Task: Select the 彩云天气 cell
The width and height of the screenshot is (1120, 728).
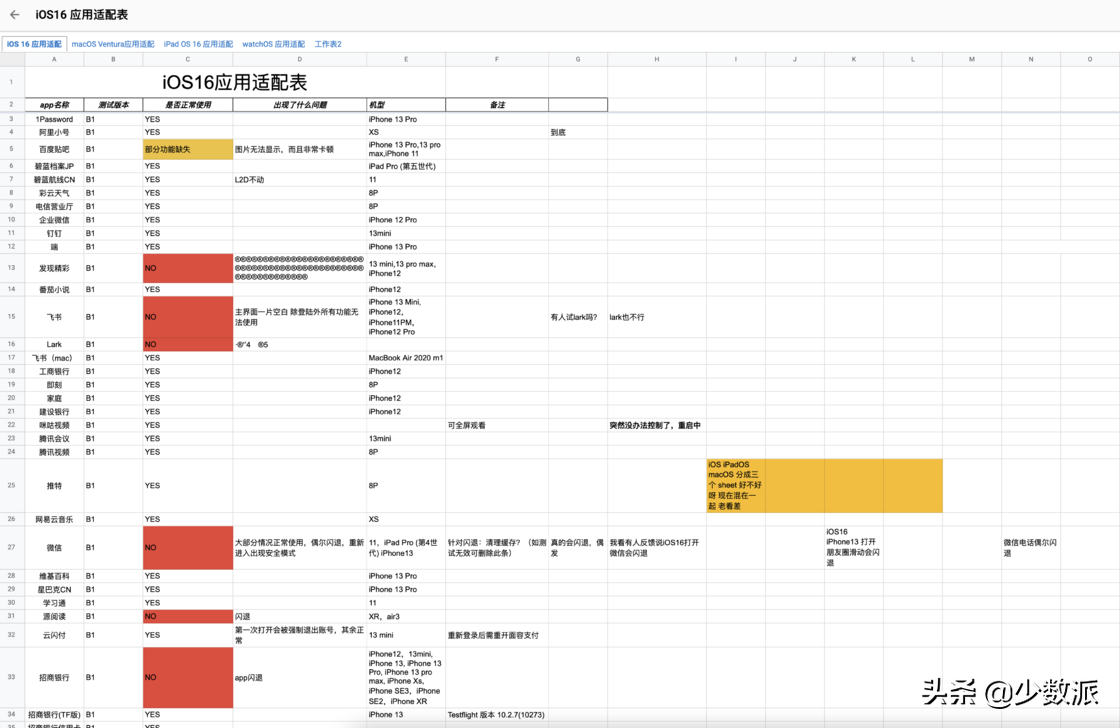Action: pos(54,193)
